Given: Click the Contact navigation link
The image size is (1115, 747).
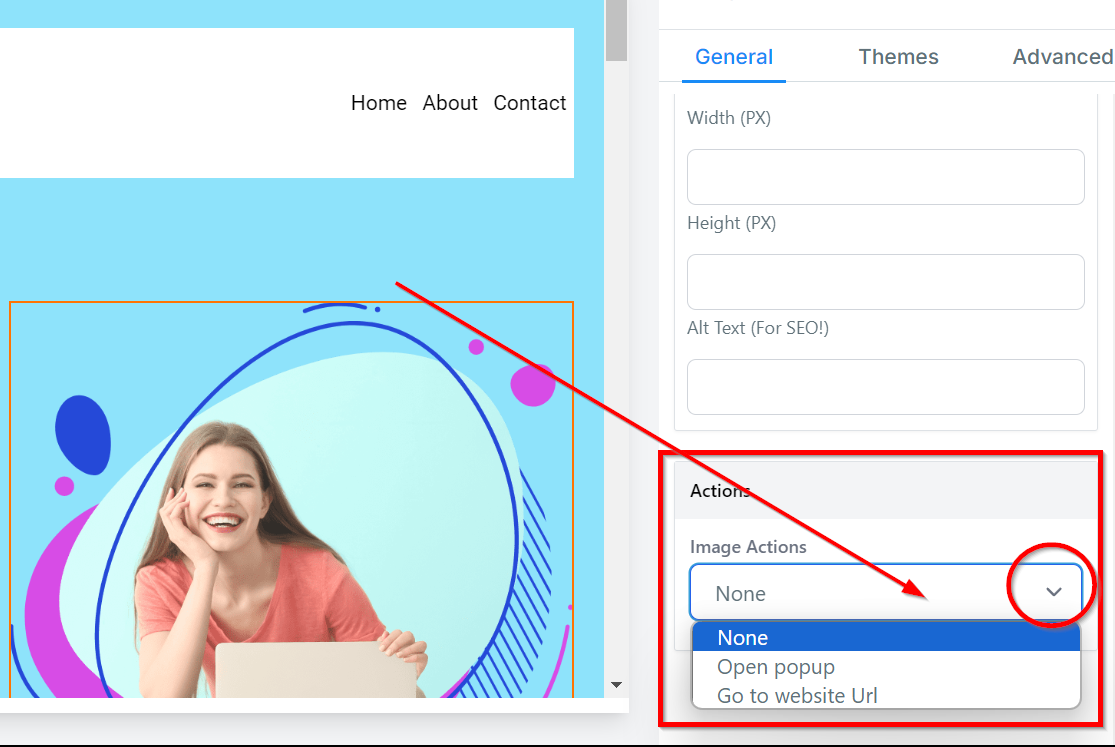Looking at the screenshot, I should 530,103.
